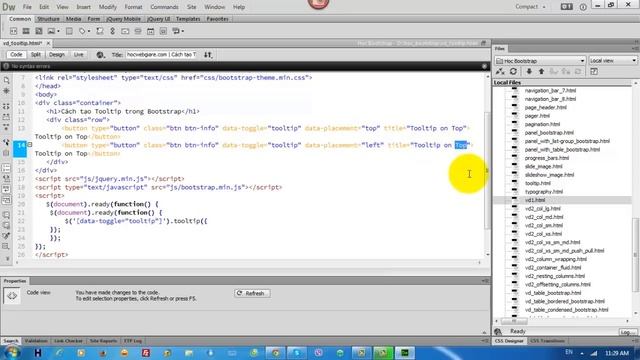Open the Modify menu
The width and height of the screenshot is (640, 360).
click(108, 7)
